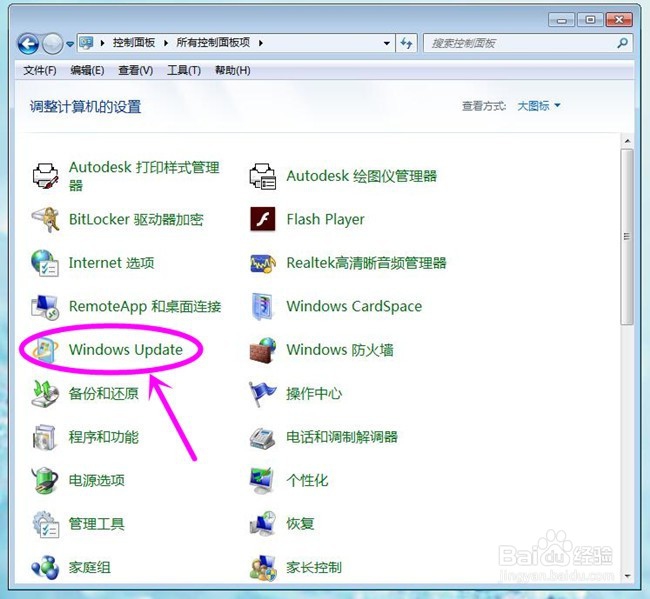Open the 大图标 view mode dropdown
Viewport: 650px width, 599px height.
click(x=538, y=106)
